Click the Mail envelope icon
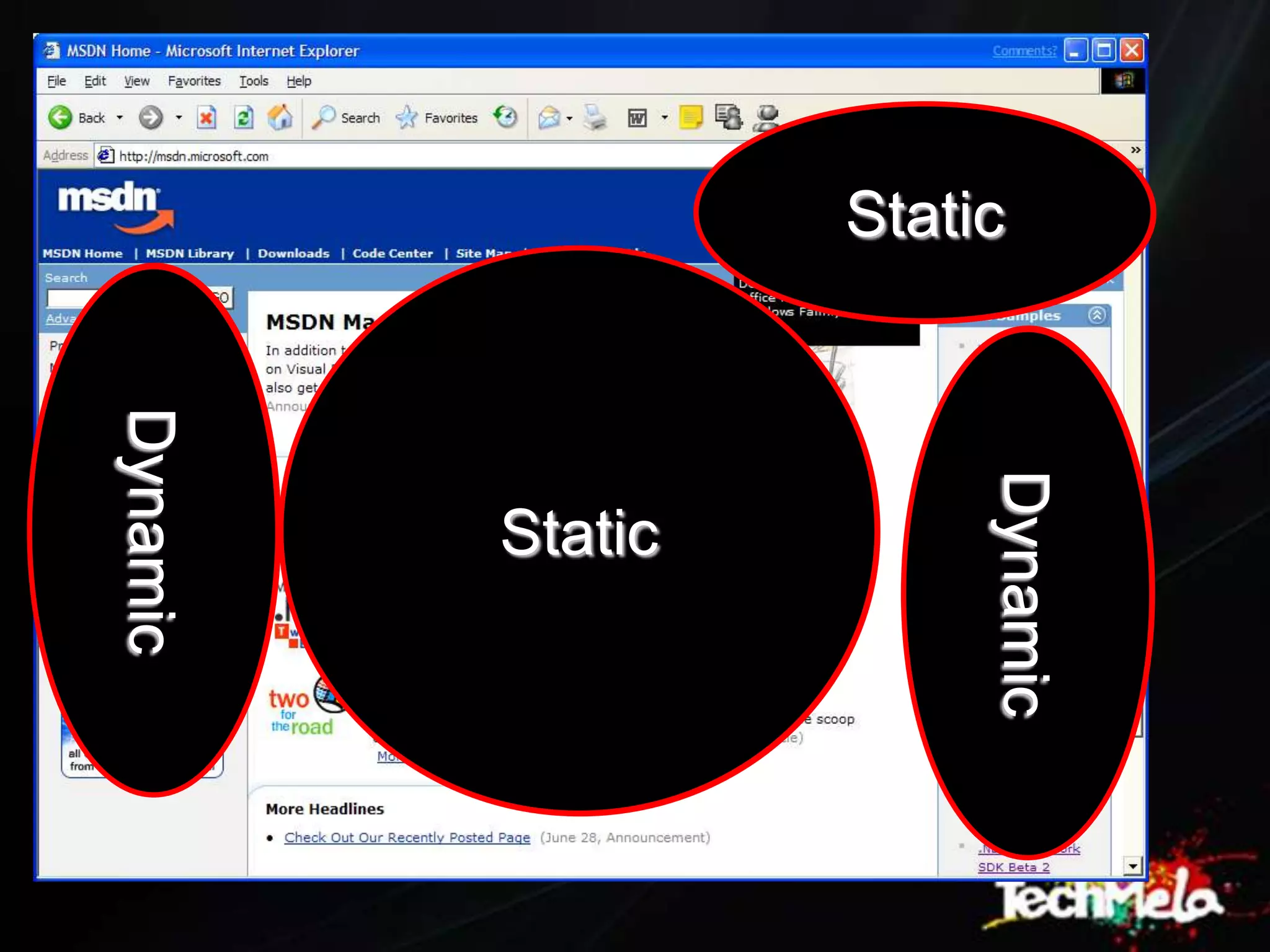 click(x=549, y=117)
